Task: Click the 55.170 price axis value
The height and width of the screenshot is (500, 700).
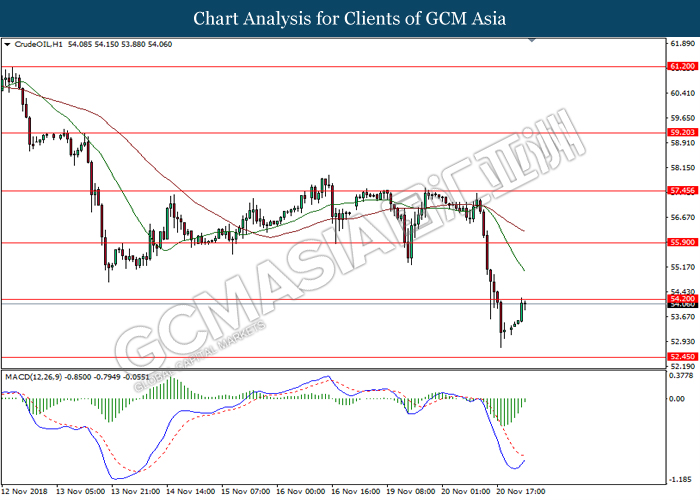Action: click(x=683, y=267)
